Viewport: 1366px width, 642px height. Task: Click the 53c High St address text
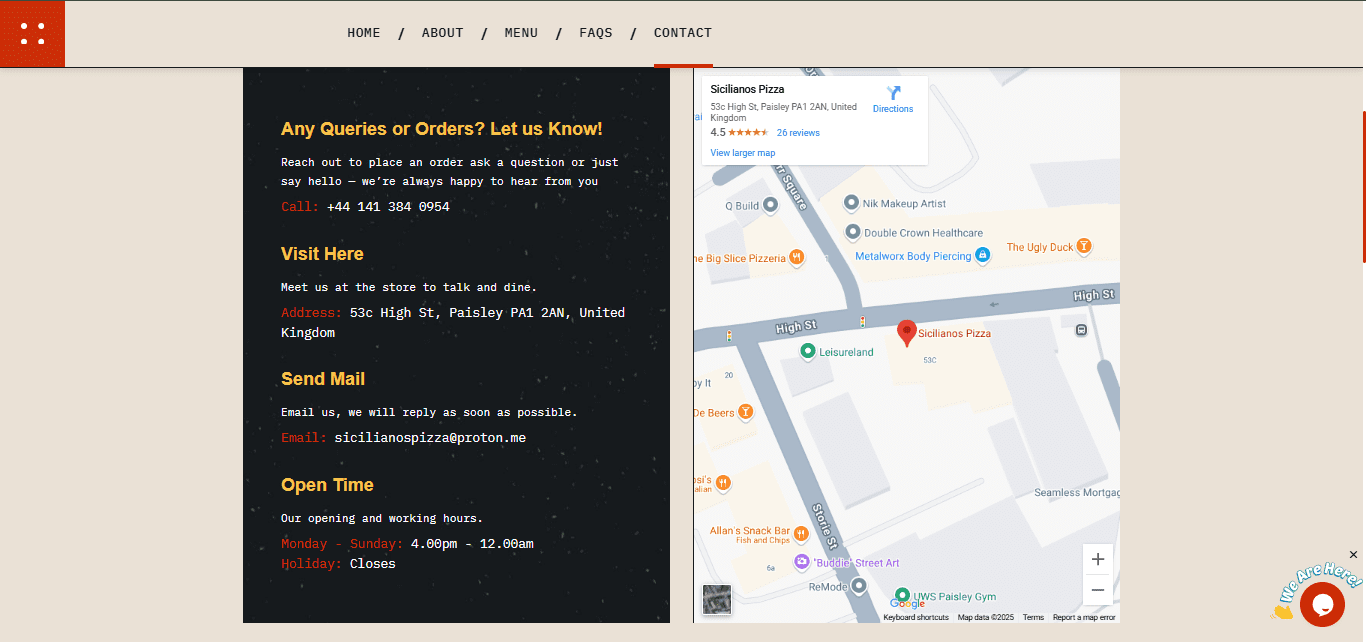(453, 323)
